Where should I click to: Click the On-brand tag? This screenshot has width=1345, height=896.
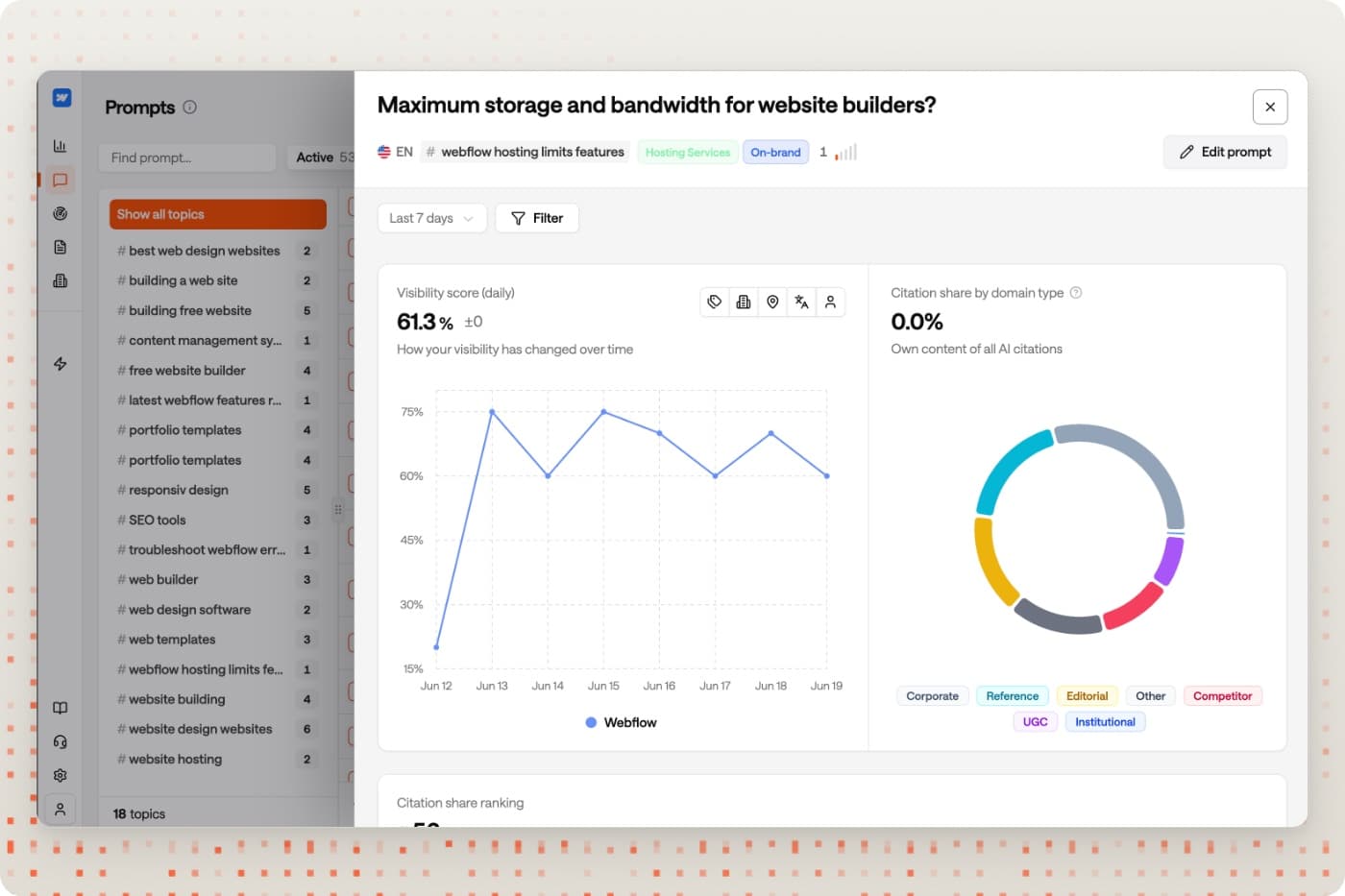click(x=775, y=152)
